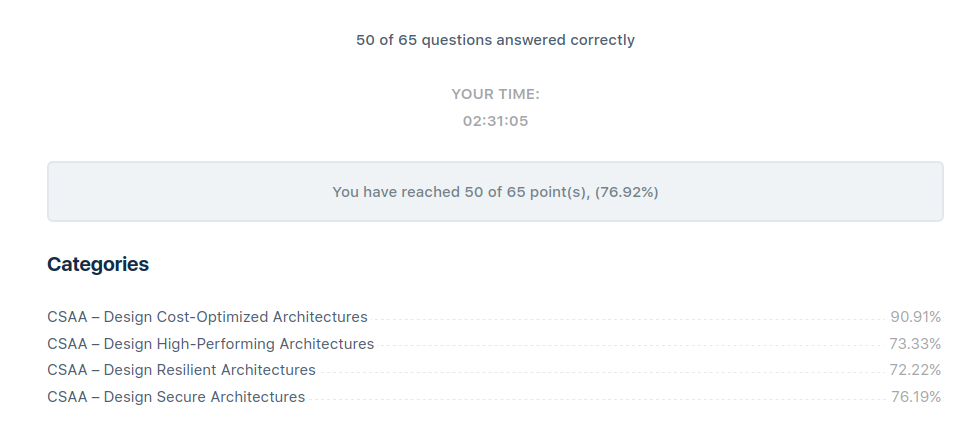Click the 76.19% category score
This screenshot has width=968, height=448.
(x=916, y=397)
